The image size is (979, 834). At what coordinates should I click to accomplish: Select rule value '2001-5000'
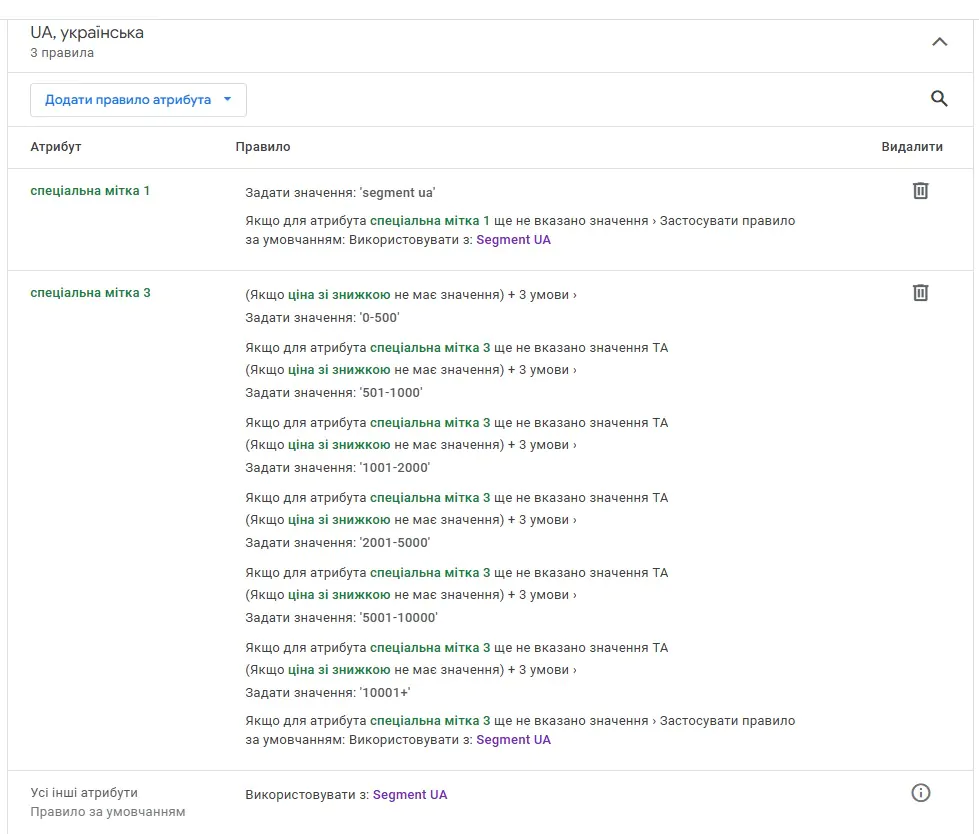tap(395, 542)
